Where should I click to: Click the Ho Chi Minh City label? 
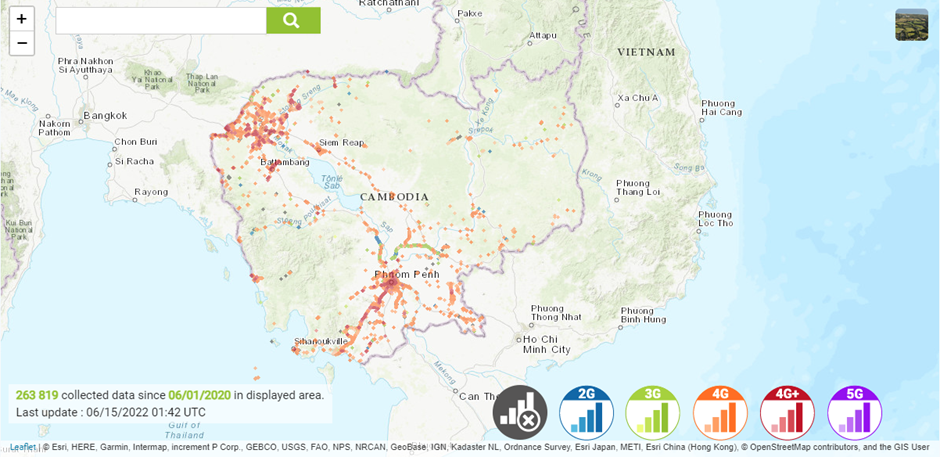click(547, 345)
